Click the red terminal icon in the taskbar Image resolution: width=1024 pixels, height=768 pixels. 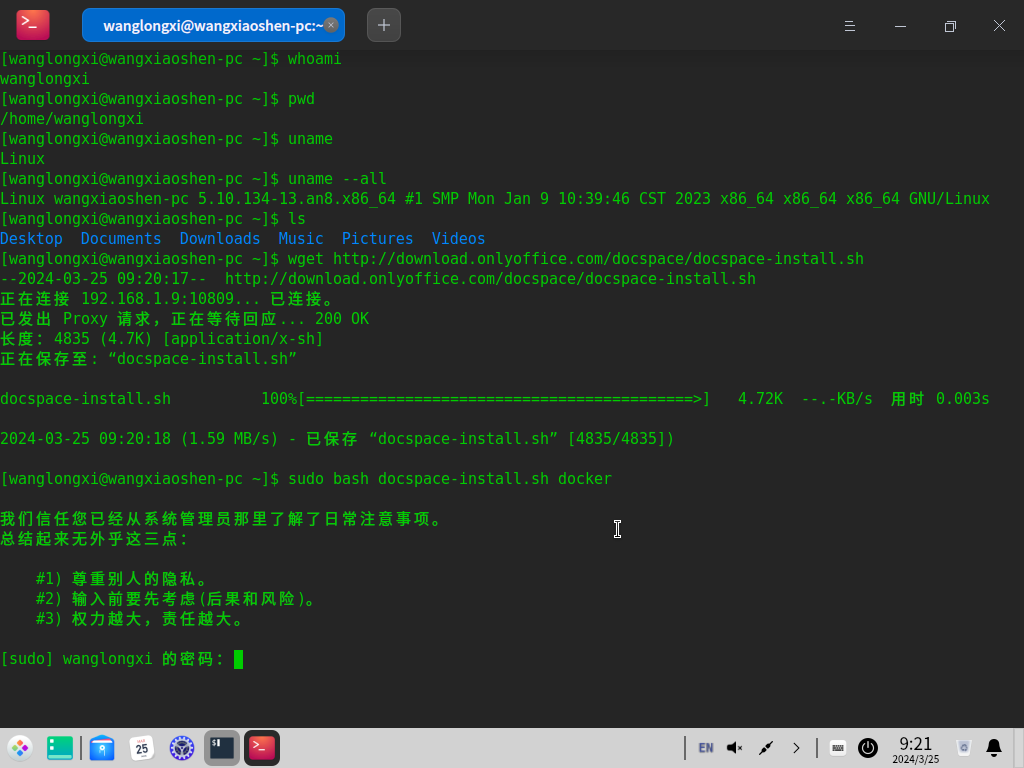pyautogui.click(x=262, y=747)
